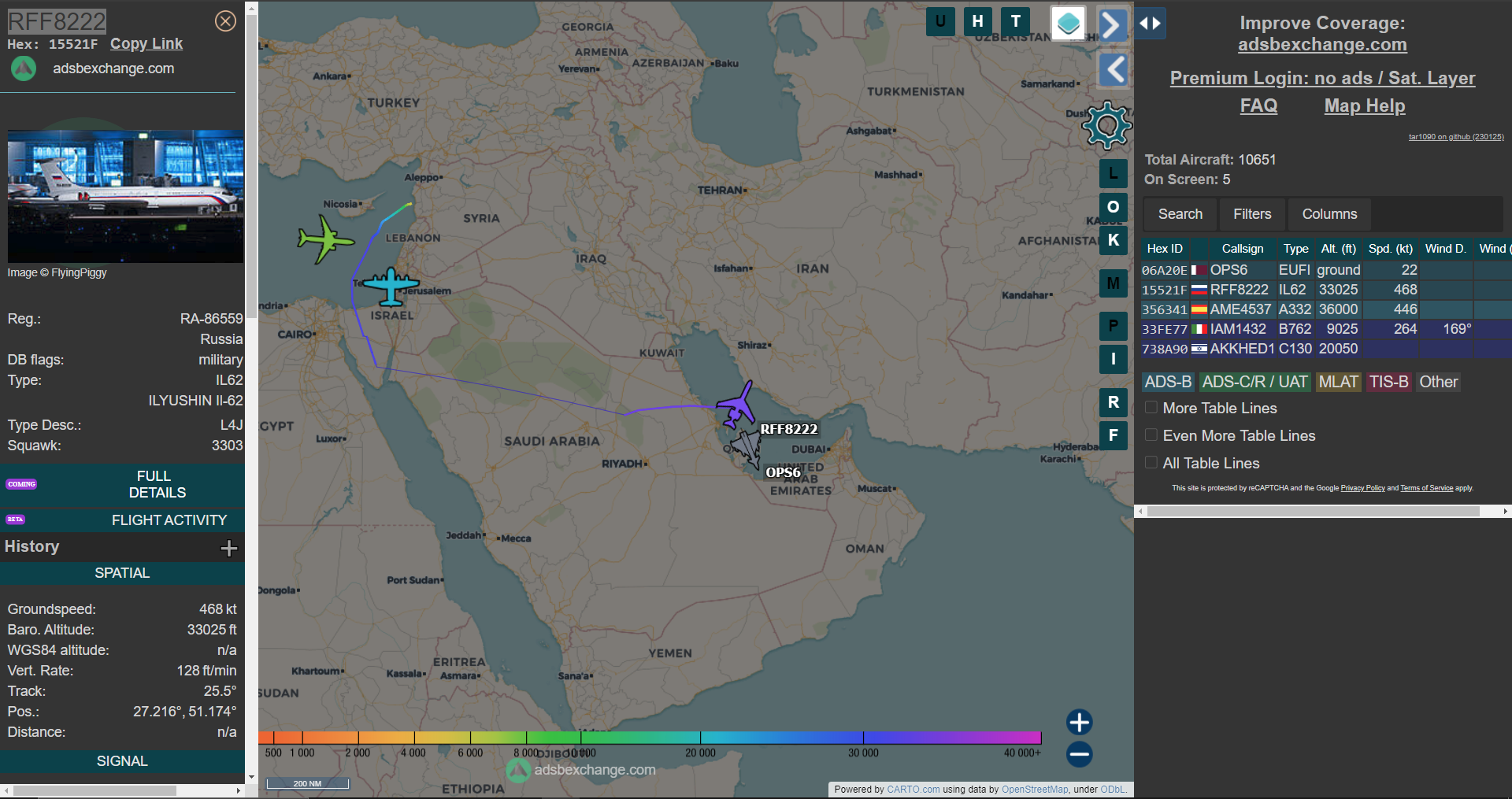This screenshot has width=1512, height=799.
Task: Toggle ADS-B source filter
Action: pos(1168,382)
